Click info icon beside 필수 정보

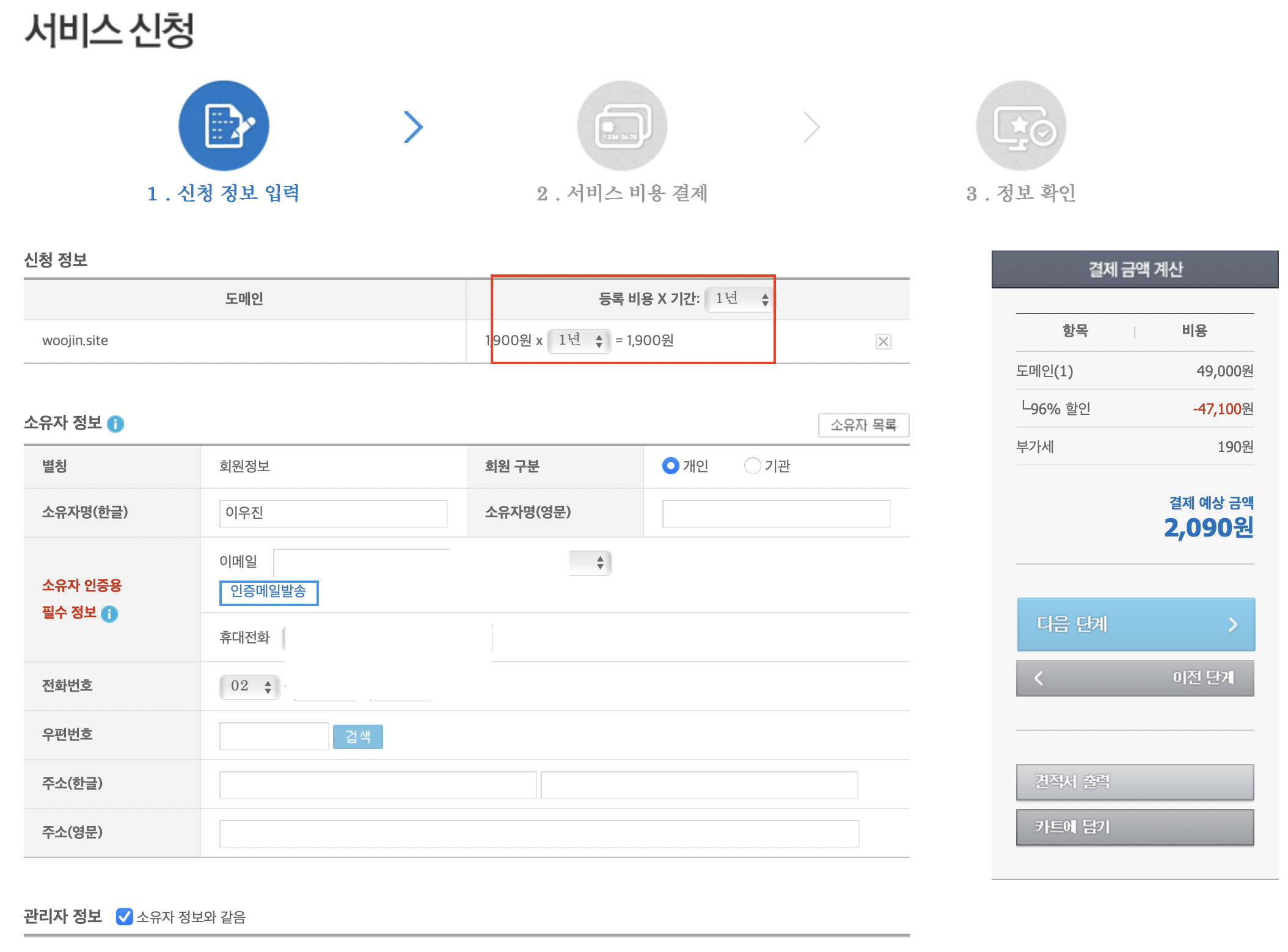[x=110, y=613]
